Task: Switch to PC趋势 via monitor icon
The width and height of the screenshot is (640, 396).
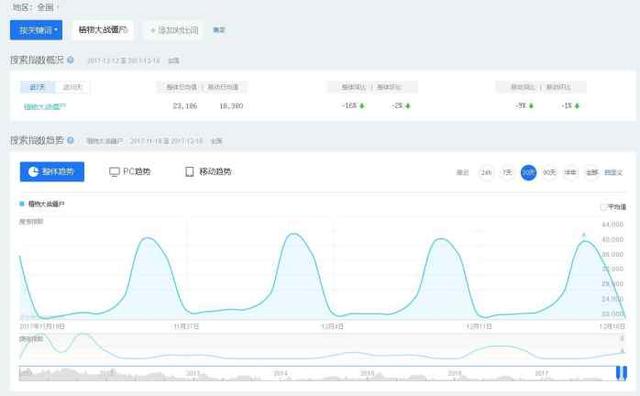Action: 130,171
